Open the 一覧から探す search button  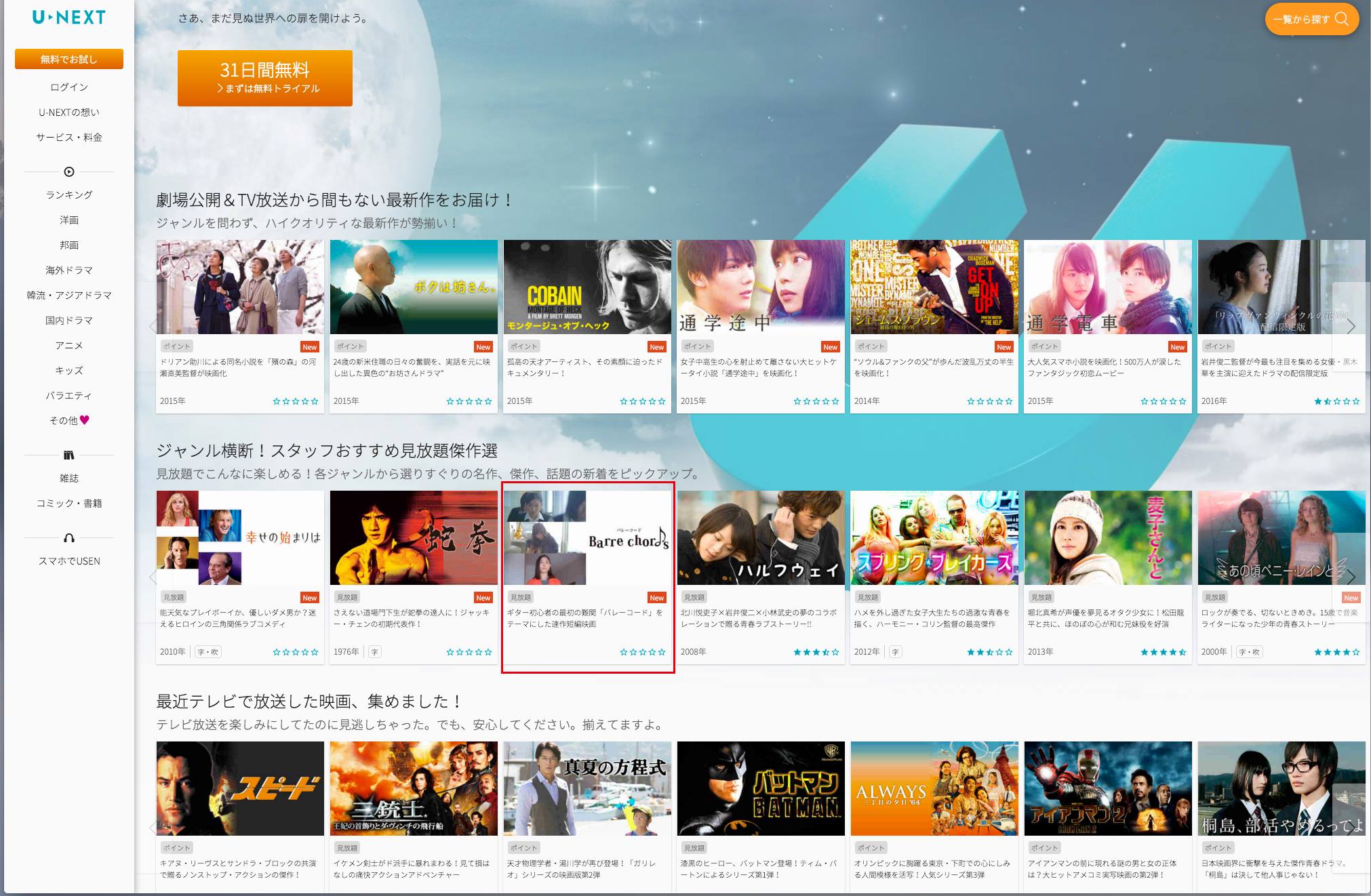pyautogui.click(x=1311, y=19)
